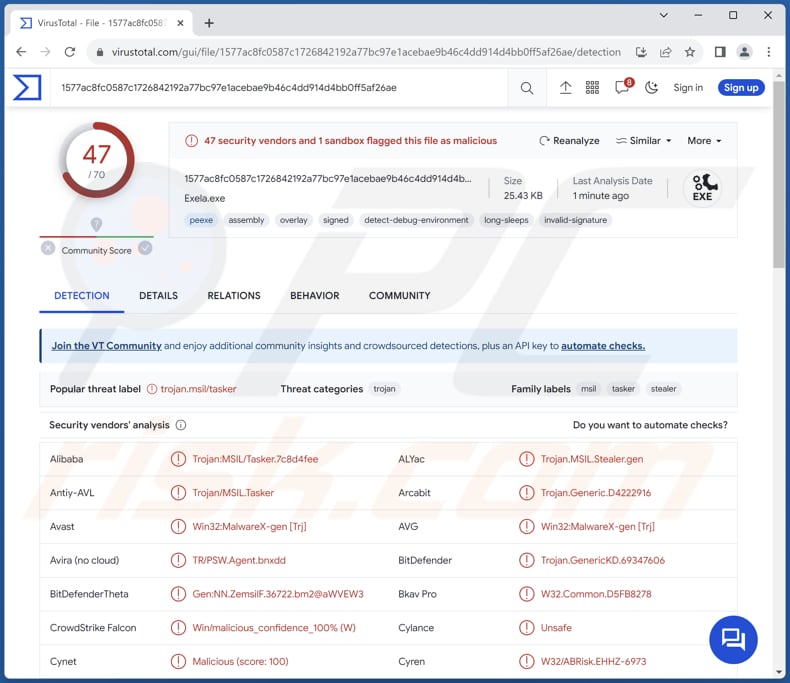Screen dimensions: 790x683
Task: Click the share page icon
Action: coord(666,52)
